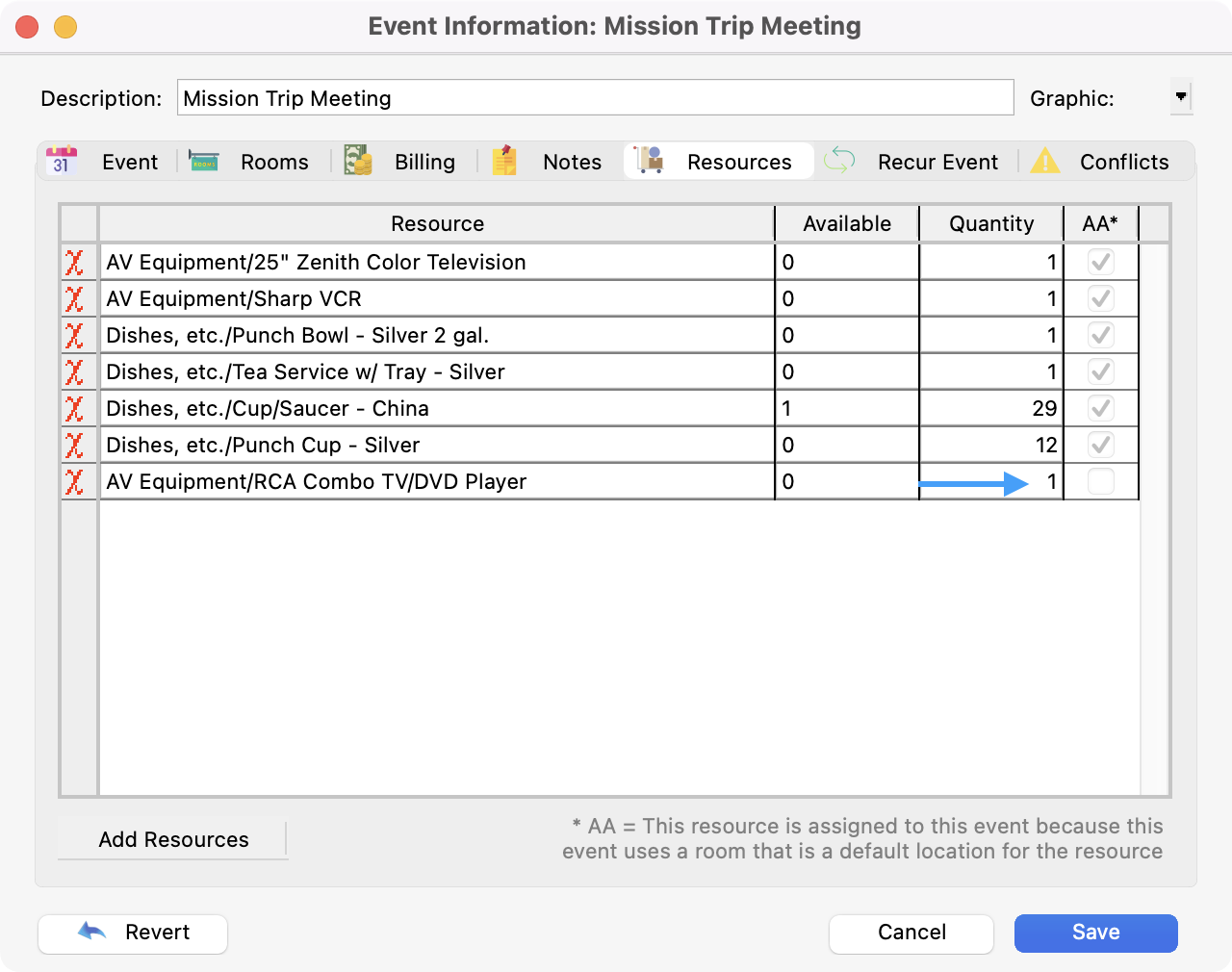Click the Recur Event arrows icon
The height and width of the screenshot is (972, 1232).
click(839, 161)
